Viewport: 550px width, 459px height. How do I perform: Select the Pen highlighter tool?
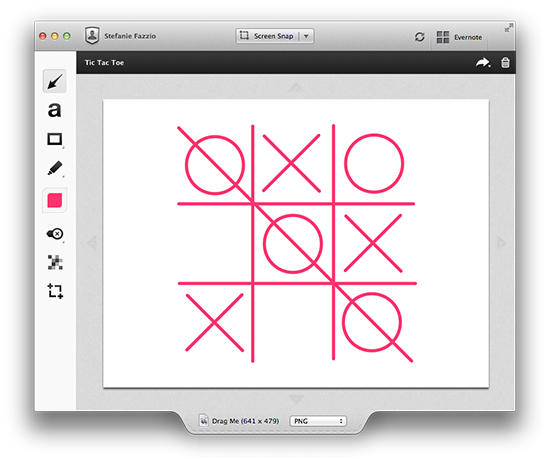(55, 168)
